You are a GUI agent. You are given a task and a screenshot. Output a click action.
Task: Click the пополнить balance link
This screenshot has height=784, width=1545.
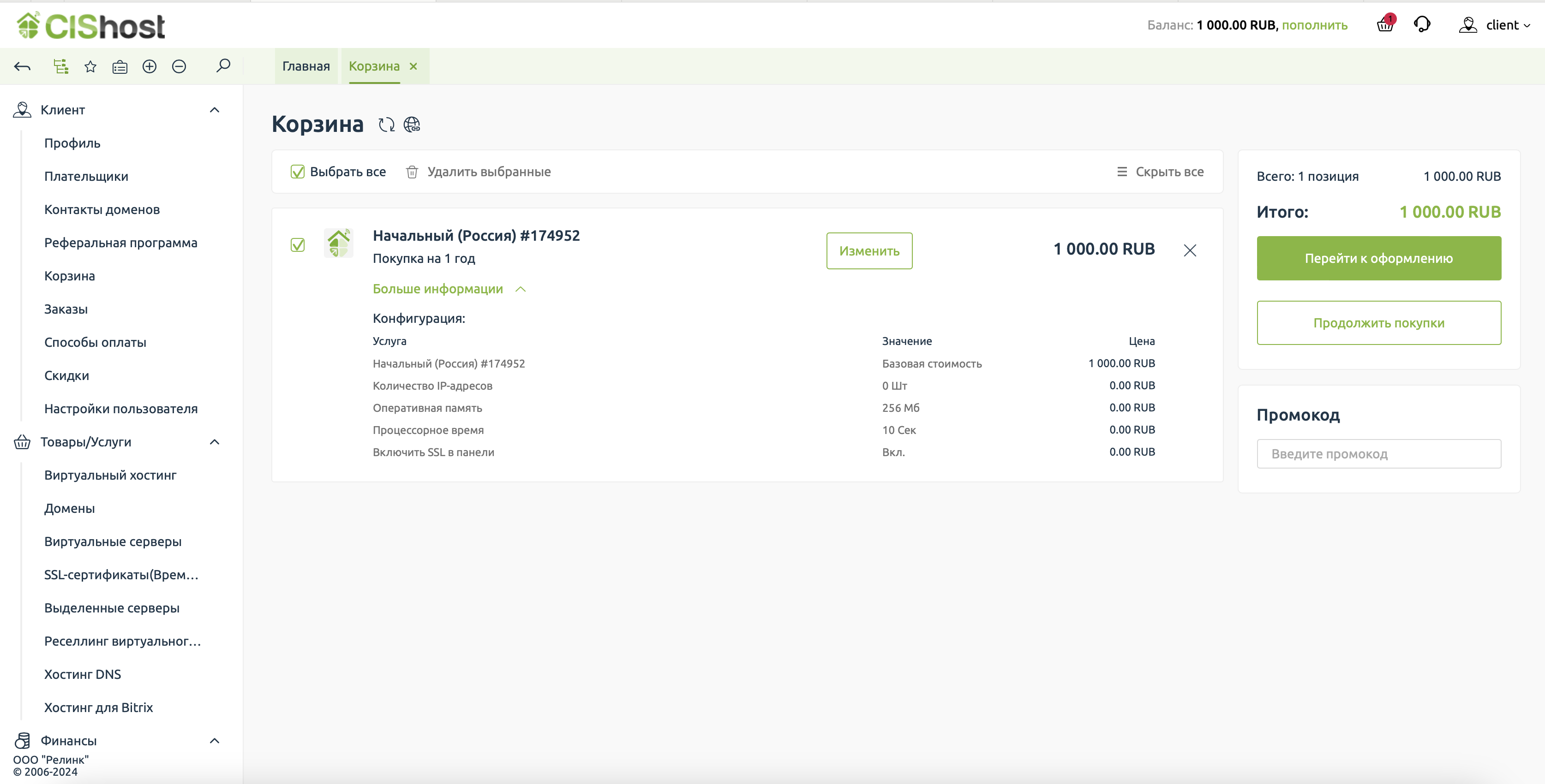pos(1314,25)
